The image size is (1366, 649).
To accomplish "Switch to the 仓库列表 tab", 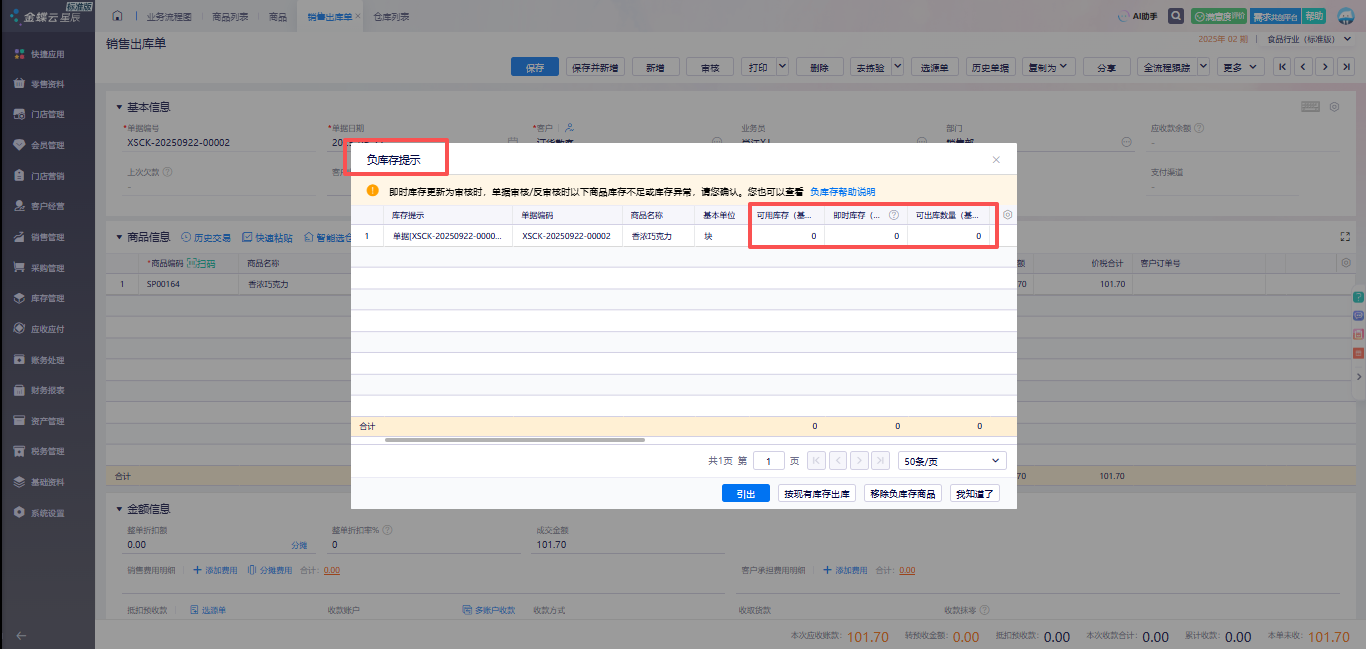I will coord(390,17).
